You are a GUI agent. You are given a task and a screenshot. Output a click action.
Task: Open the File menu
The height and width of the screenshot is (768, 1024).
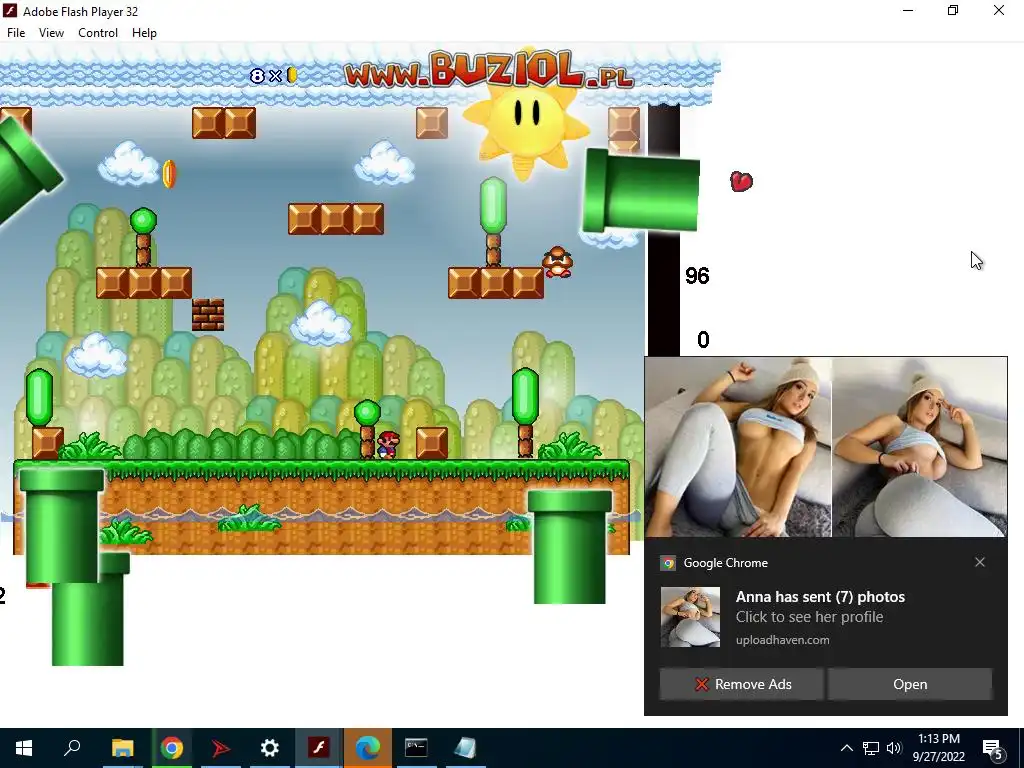coord(16,33)
